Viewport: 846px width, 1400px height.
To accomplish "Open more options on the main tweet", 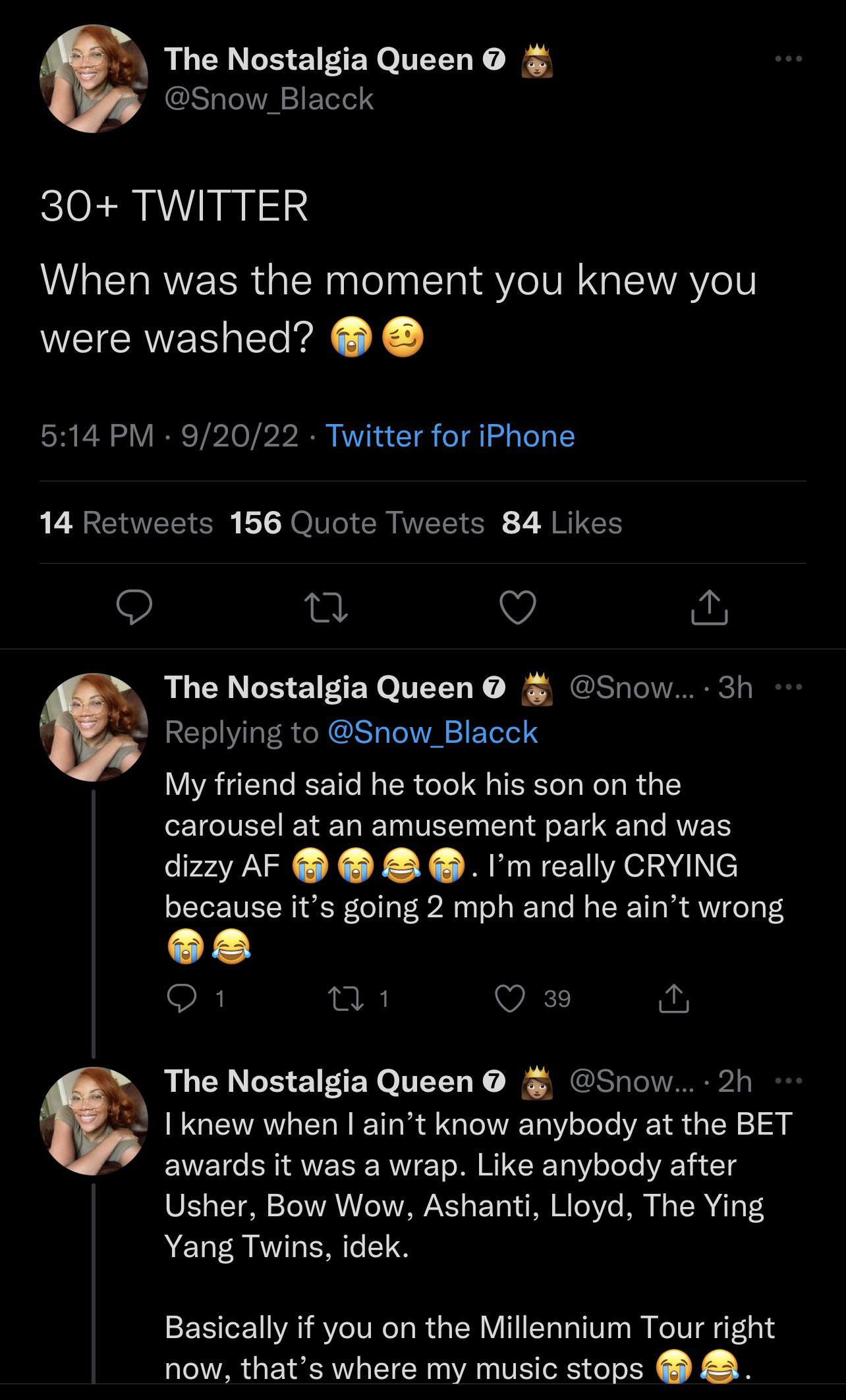I will coord(788,59).
